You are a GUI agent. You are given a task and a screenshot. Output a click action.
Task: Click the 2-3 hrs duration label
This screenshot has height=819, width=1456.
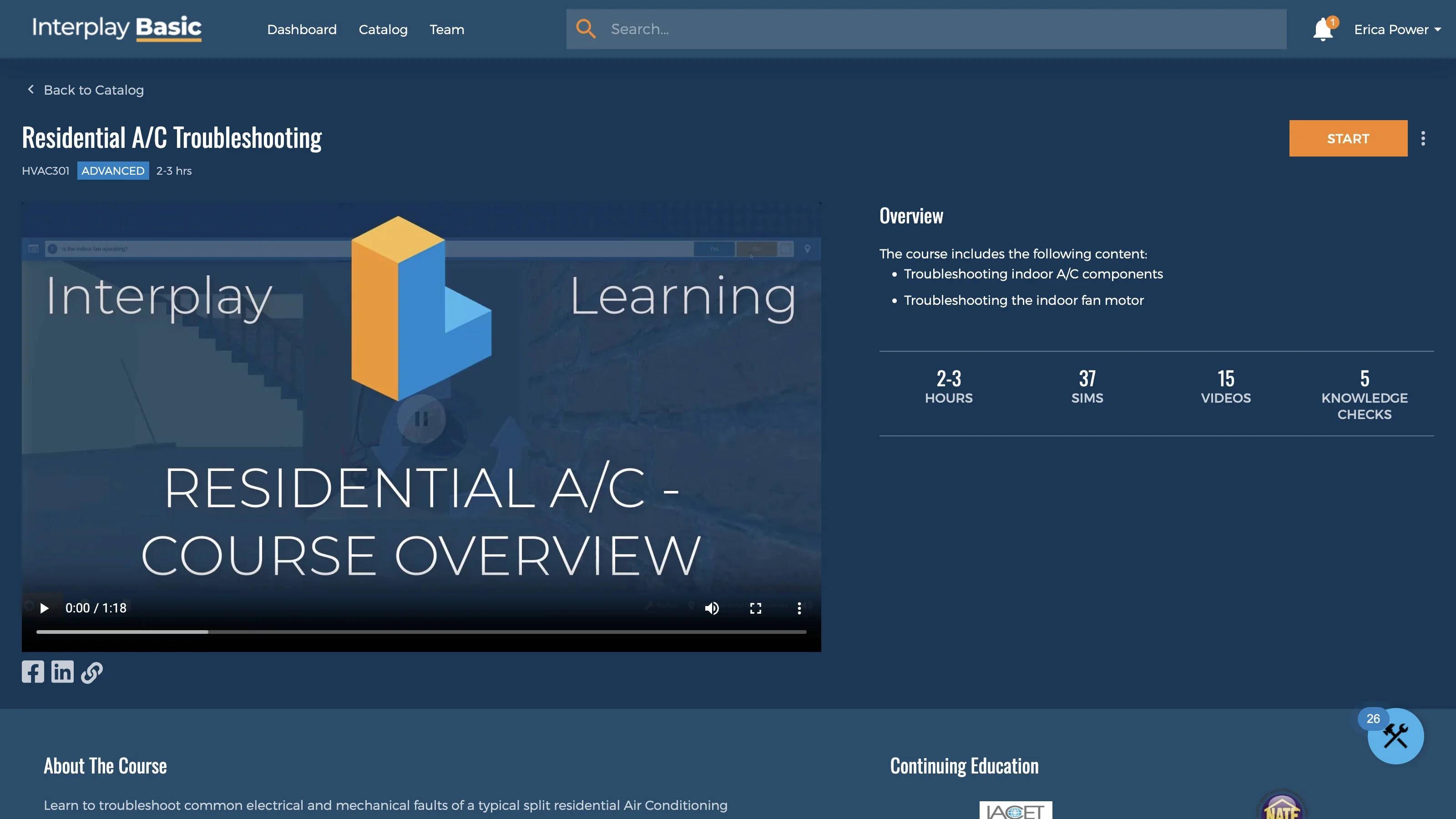click(174, 171)
